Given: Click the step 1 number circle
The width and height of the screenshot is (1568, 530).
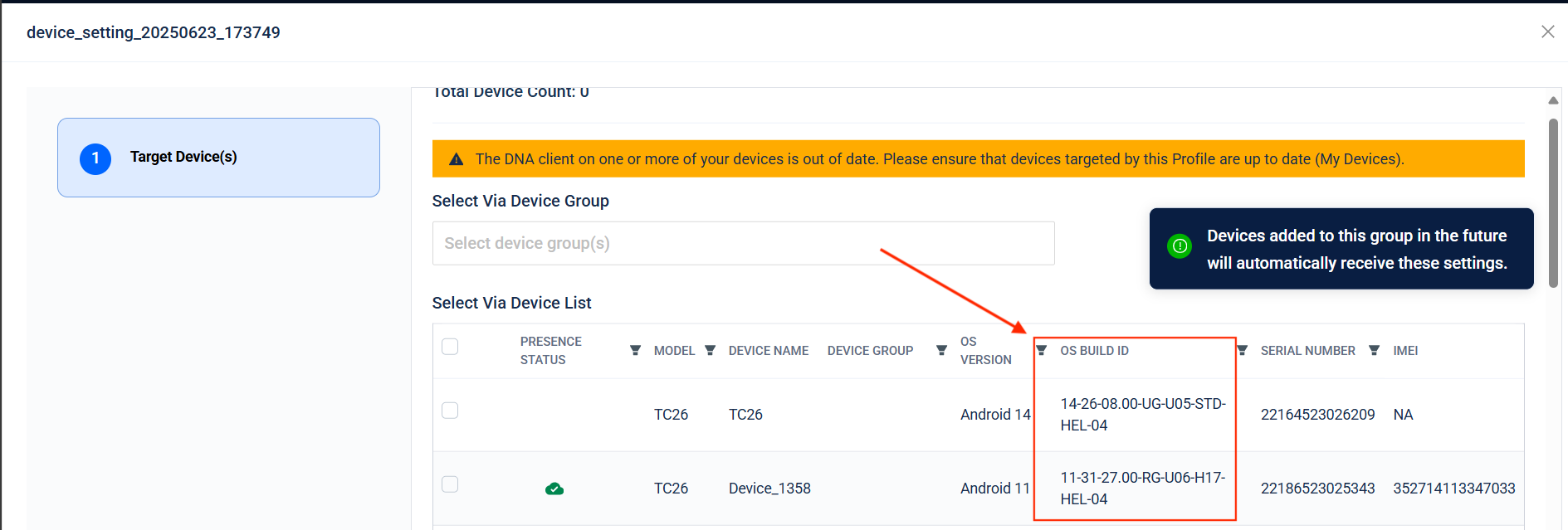Looking at the screenshot, I should pyautogui.click(x=95, y=158).
